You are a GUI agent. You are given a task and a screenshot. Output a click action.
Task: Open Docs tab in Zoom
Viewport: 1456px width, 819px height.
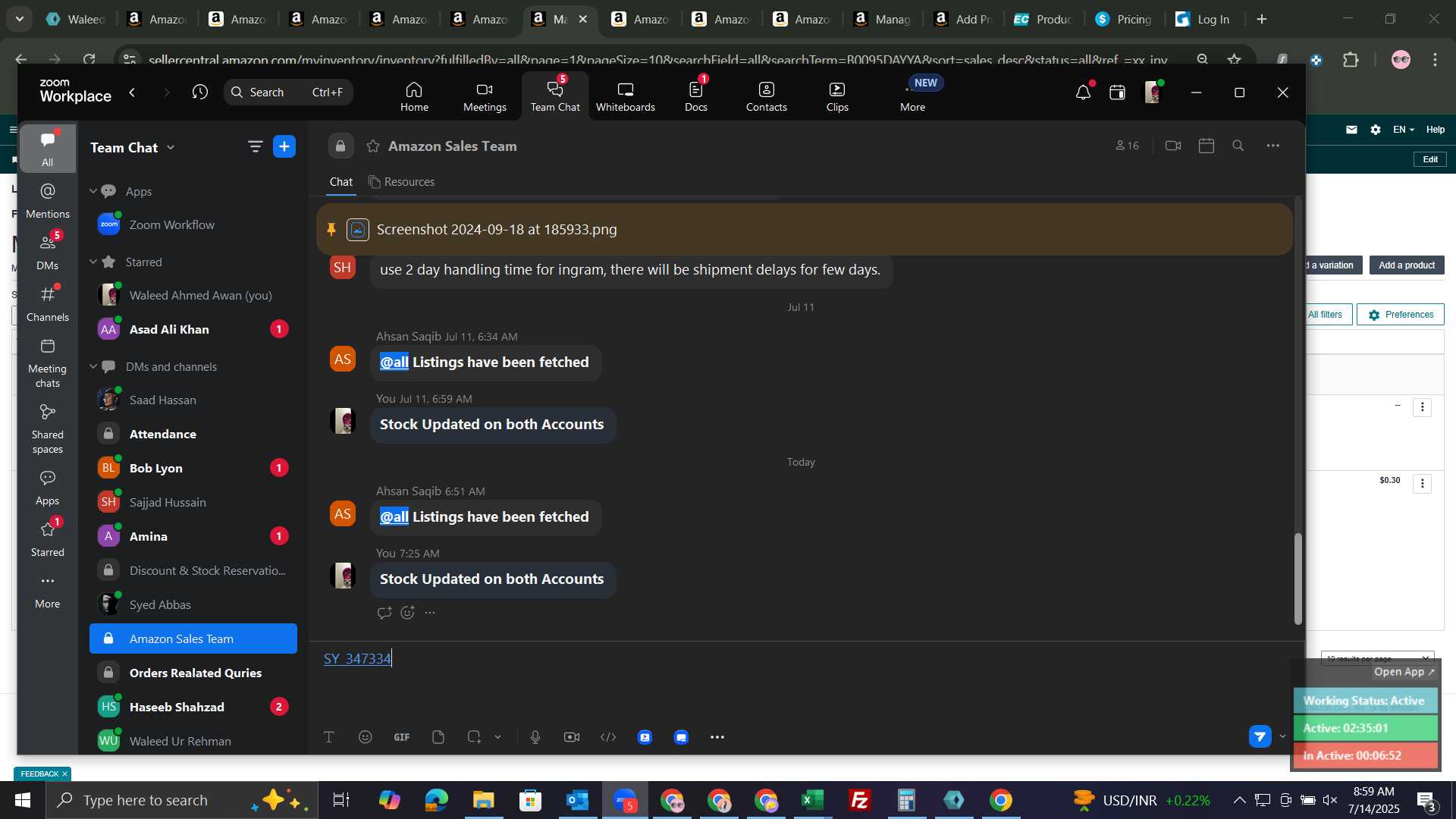(x=695, y=96)
